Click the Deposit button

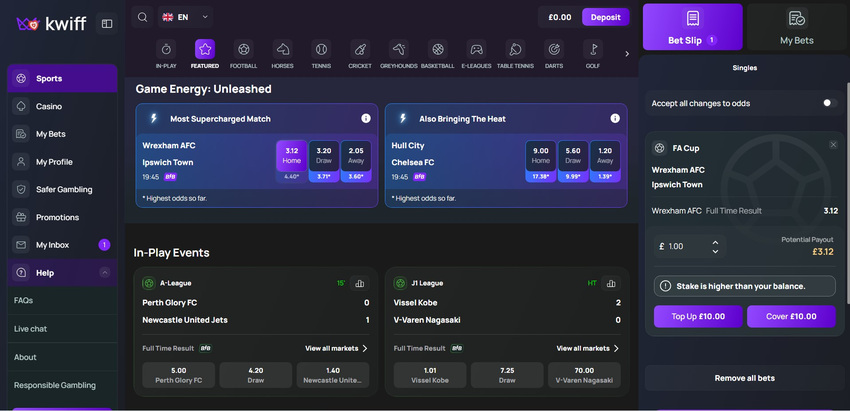click(606, 17)
